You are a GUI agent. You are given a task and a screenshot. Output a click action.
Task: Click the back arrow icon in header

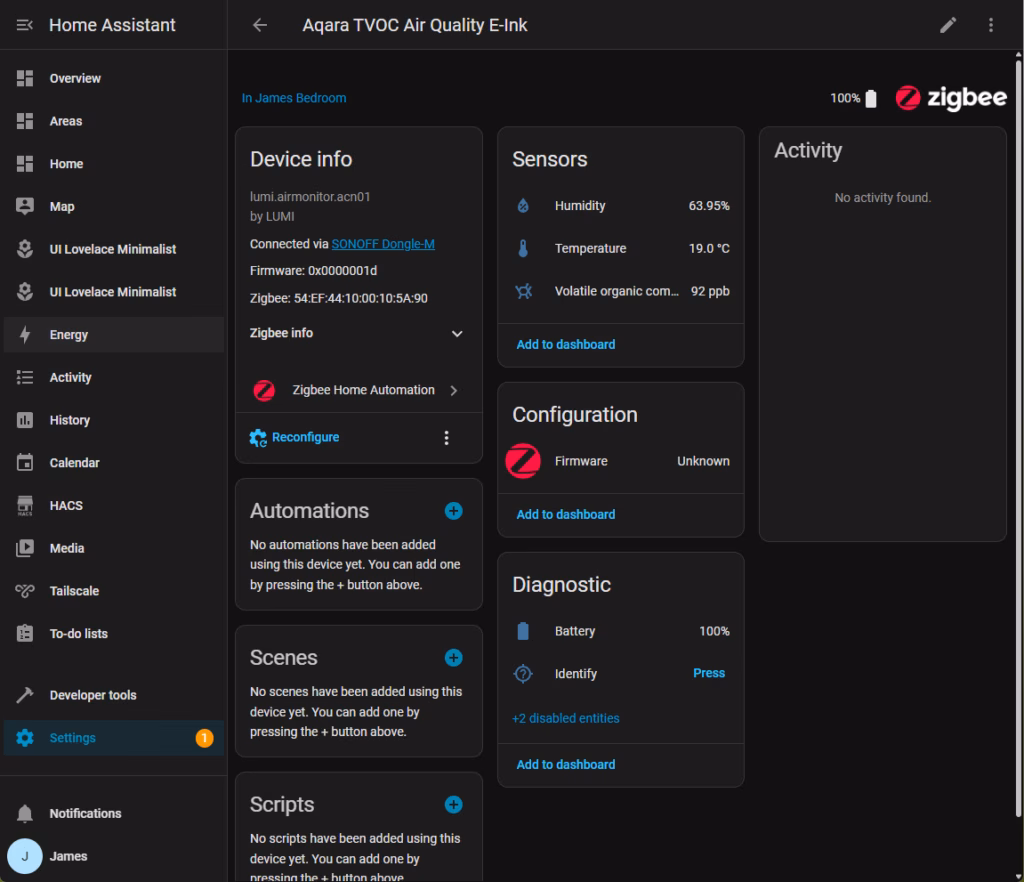pos(260,25)
